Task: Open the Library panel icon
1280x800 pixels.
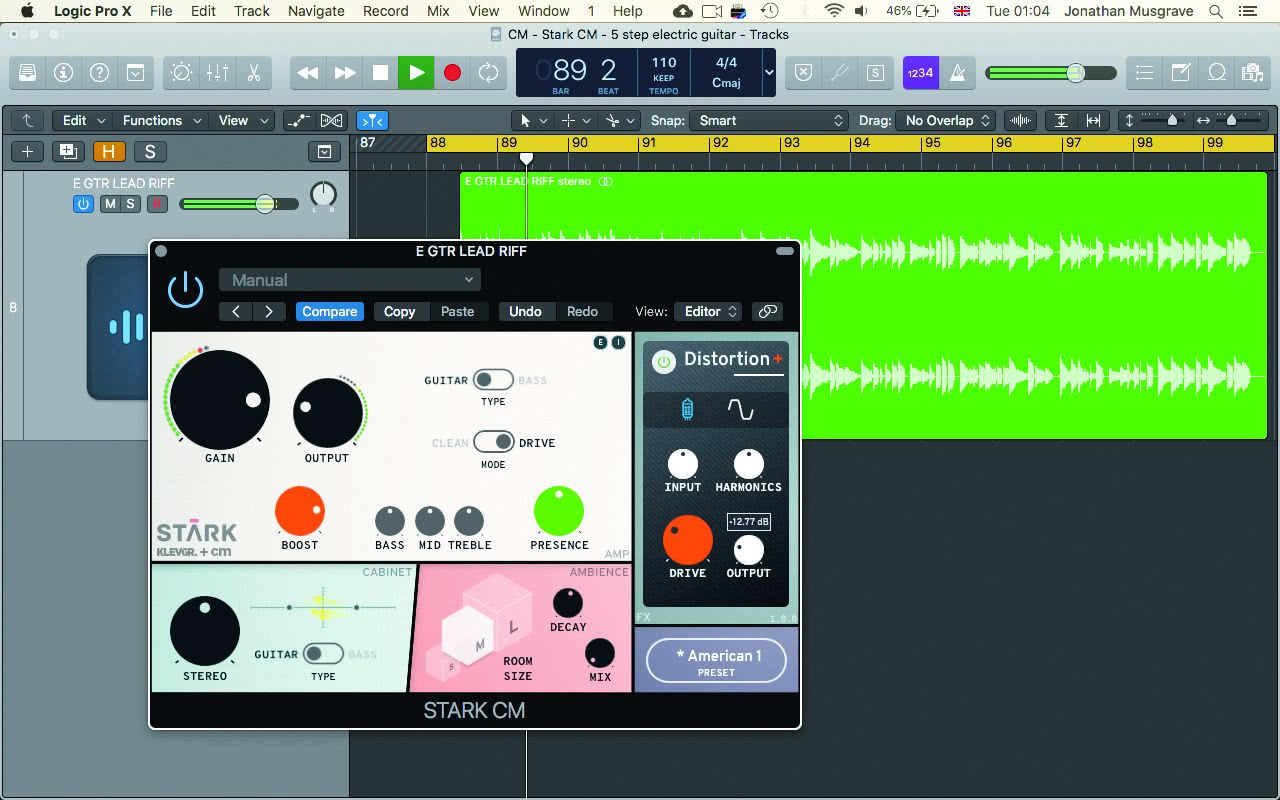Action: click(27, 73)
